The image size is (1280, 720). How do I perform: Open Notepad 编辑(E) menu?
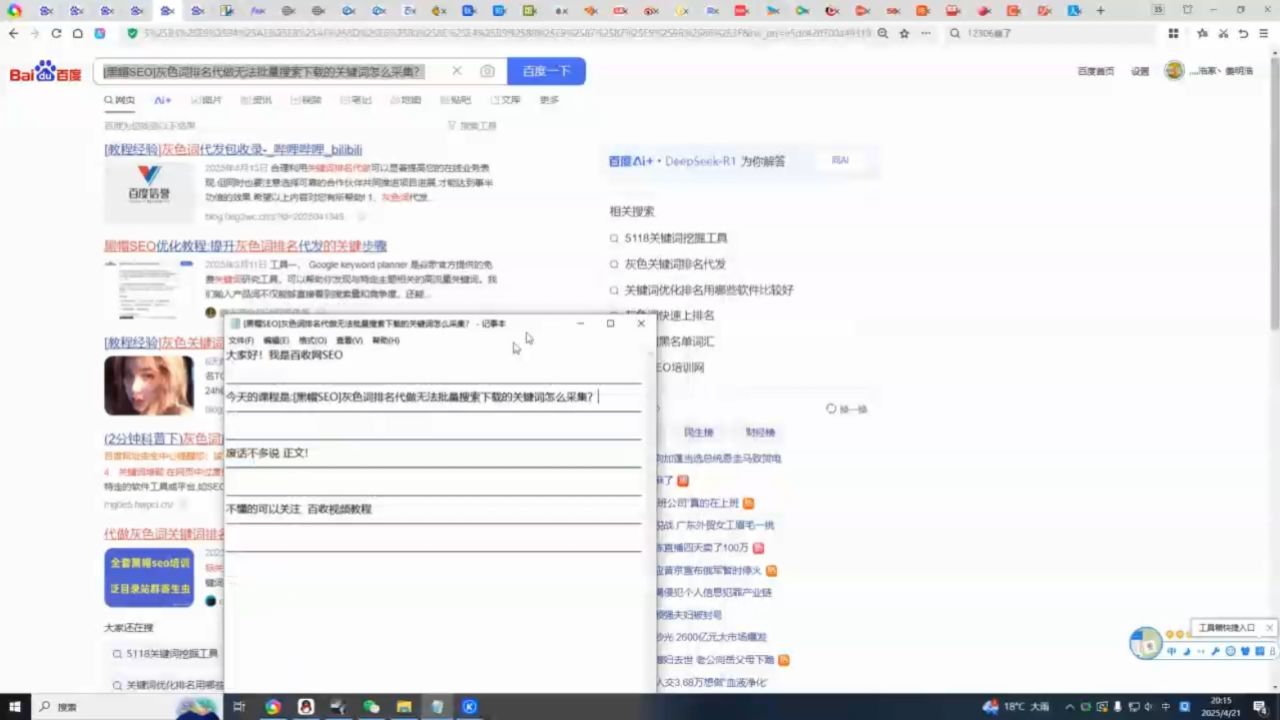point(277,341)
